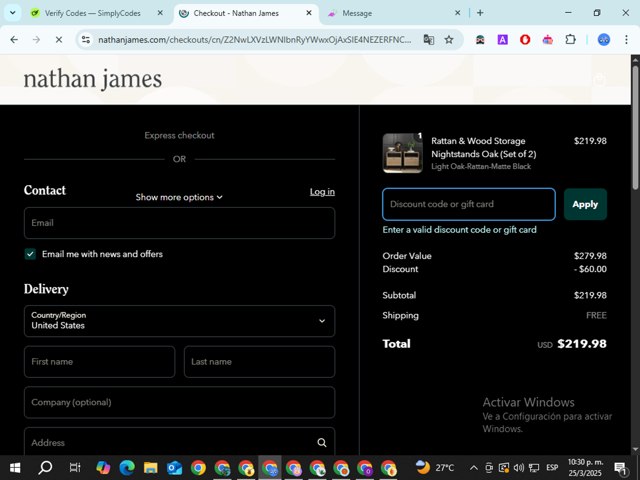Screen dimensions: 640x480
Task: Open the Copilot taskbar icon
Action: [103, 468]
